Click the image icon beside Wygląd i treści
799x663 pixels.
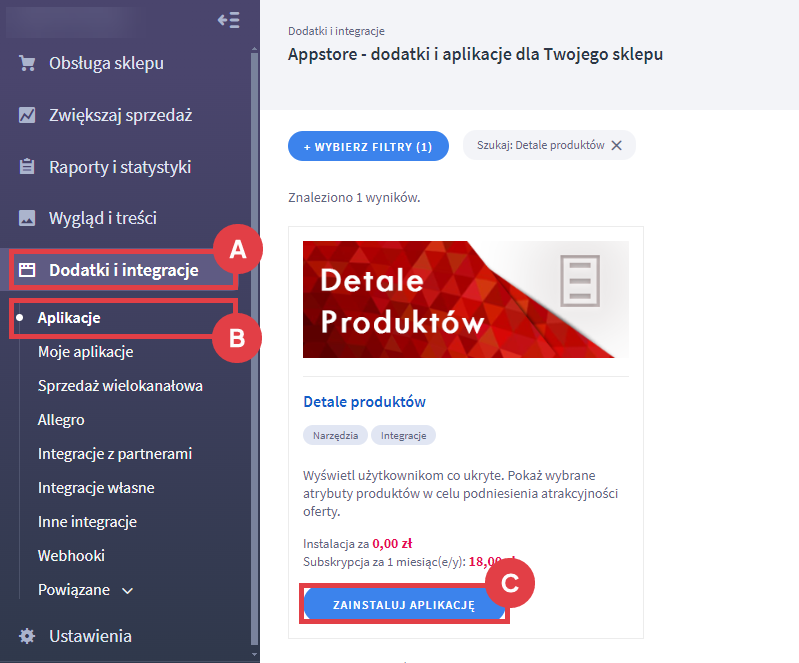pyautogui.click(x=27, y=218)
